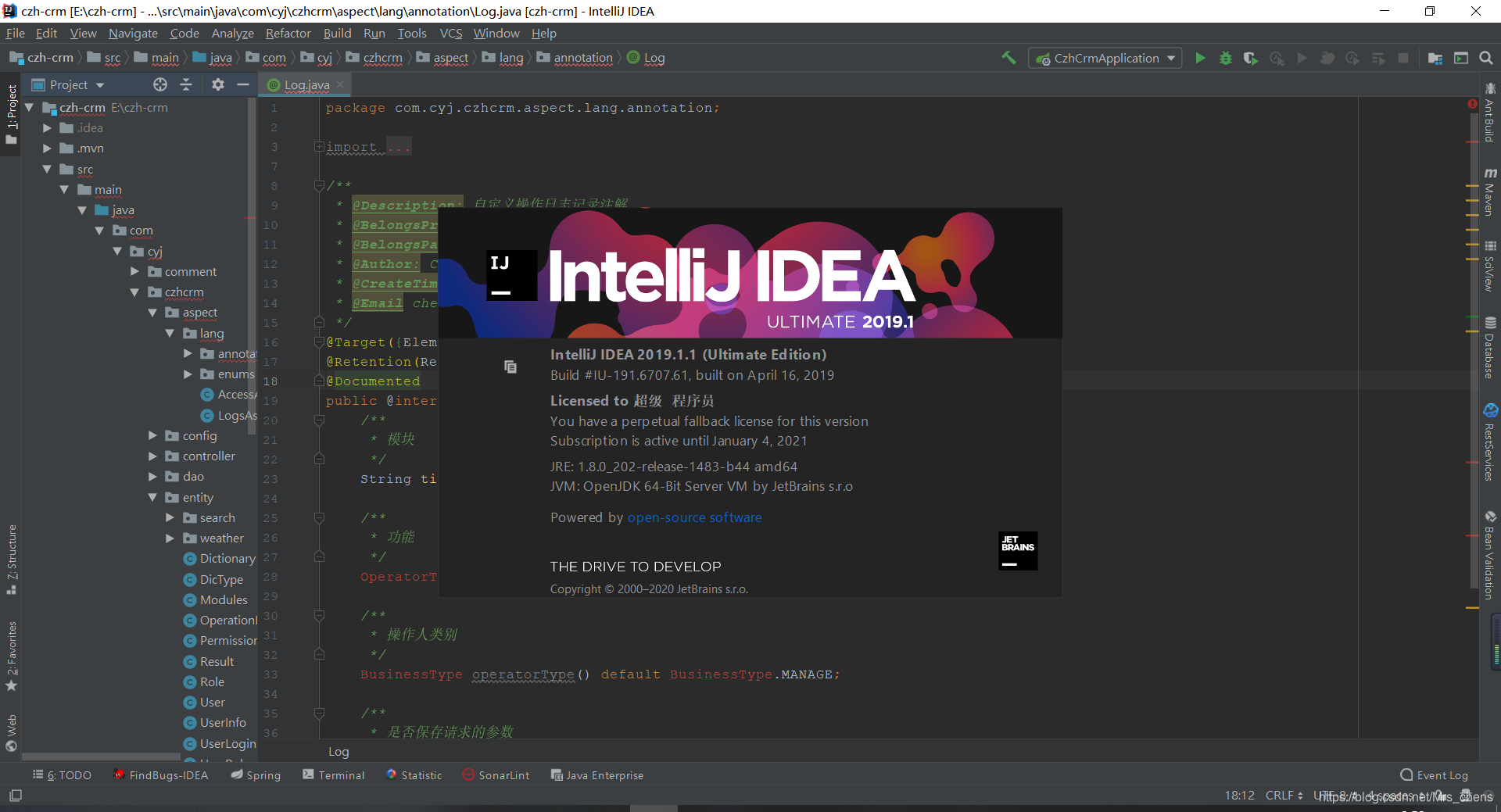Open the FindBugs-IDEA tool window
Screen dimensions: 1501x812
[x=161, y=775]
